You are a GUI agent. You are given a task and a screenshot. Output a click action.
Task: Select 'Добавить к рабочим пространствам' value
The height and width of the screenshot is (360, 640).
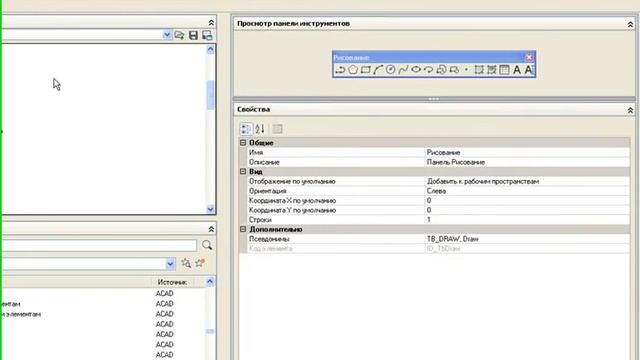pyautogui.click(x=483, y=181)
